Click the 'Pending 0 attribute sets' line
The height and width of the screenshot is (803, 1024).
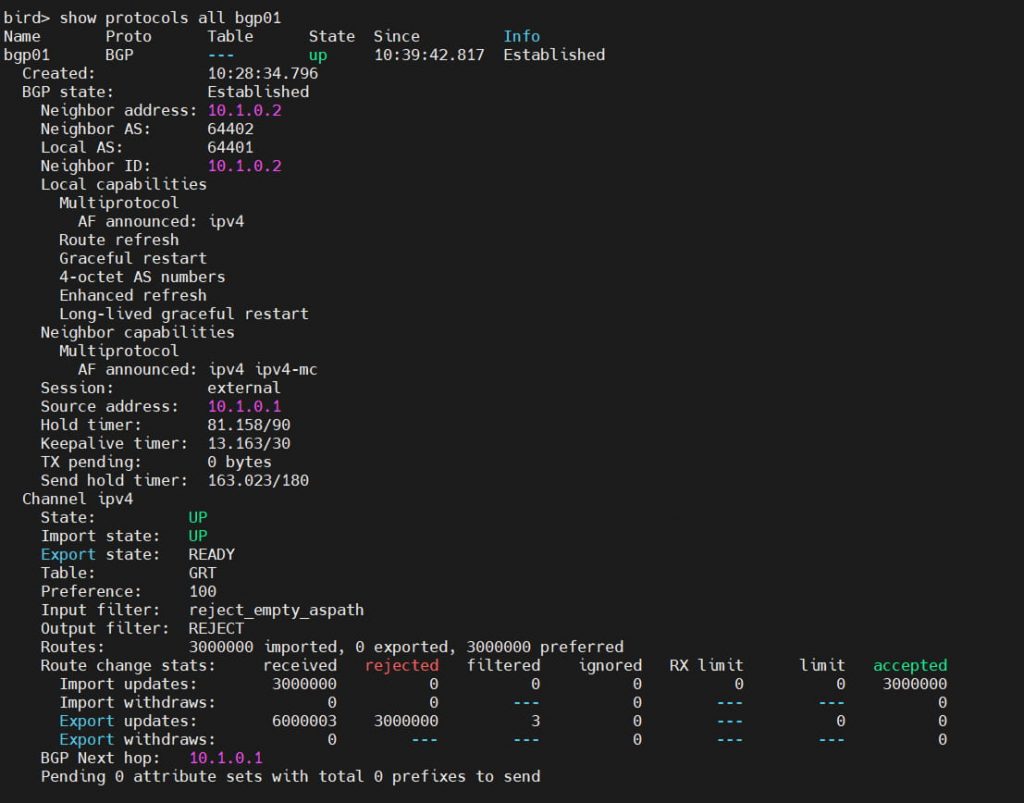[290, 776]
